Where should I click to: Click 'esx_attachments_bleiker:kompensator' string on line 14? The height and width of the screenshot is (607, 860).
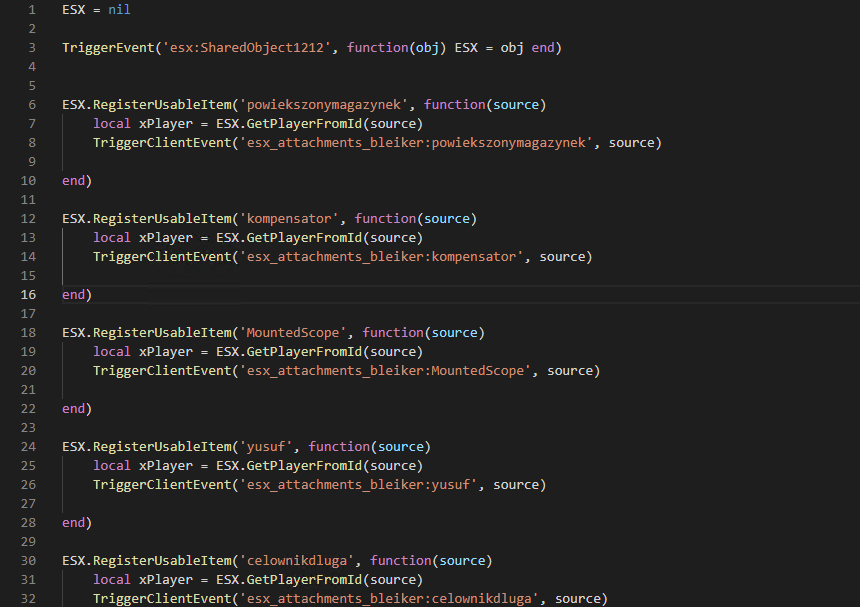pos(382,257)
